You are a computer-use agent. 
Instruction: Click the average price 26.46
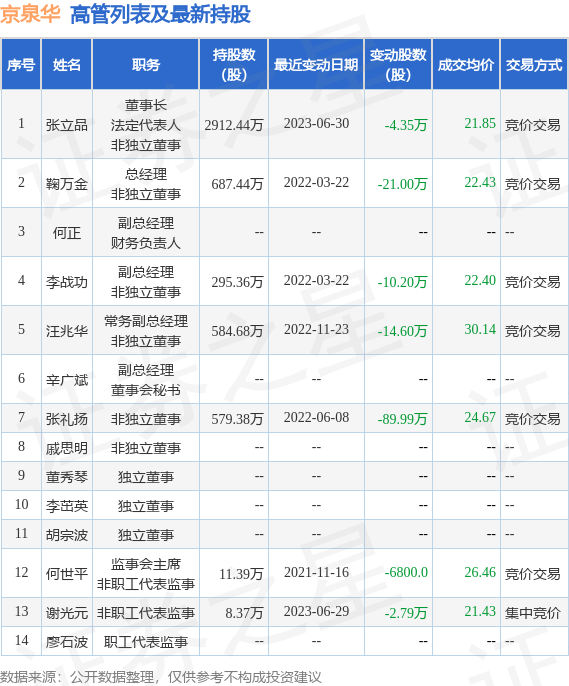click(480, 572)
